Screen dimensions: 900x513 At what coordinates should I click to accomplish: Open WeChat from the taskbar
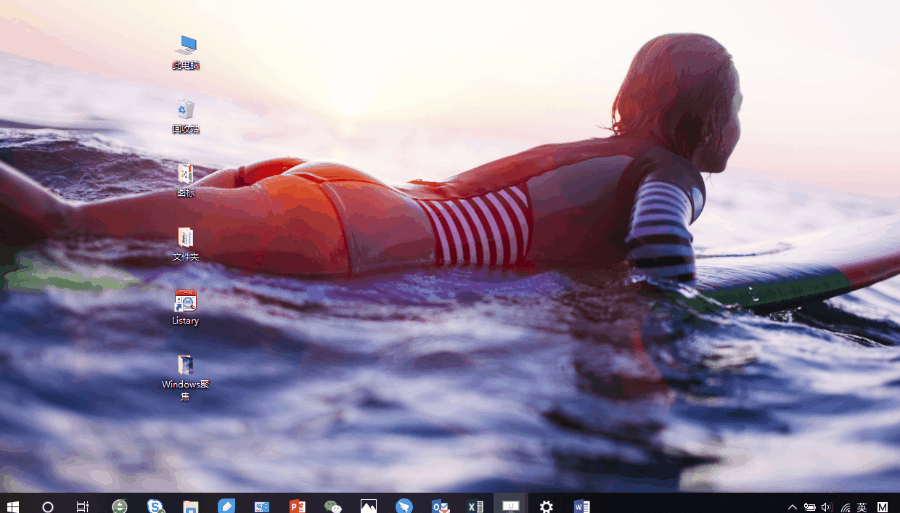[x=333, y=506]
